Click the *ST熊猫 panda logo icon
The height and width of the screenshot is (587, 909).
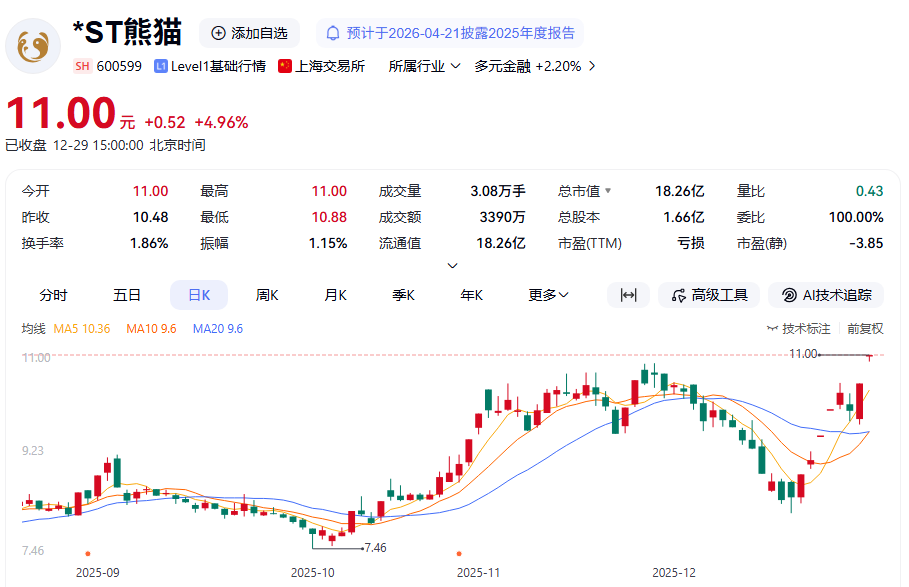34,48
